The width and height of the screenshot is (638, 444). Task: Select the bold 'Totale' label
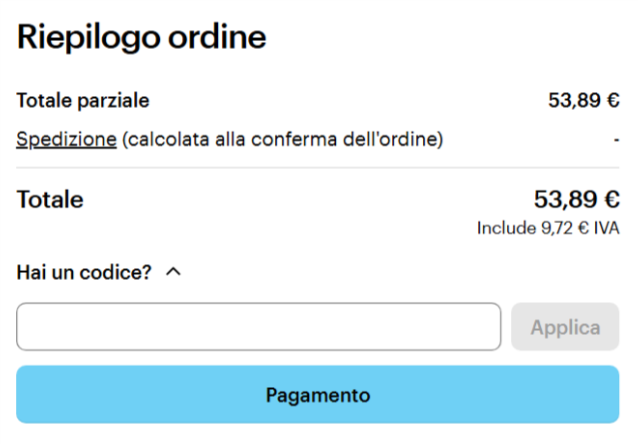[x=50, y=200]
